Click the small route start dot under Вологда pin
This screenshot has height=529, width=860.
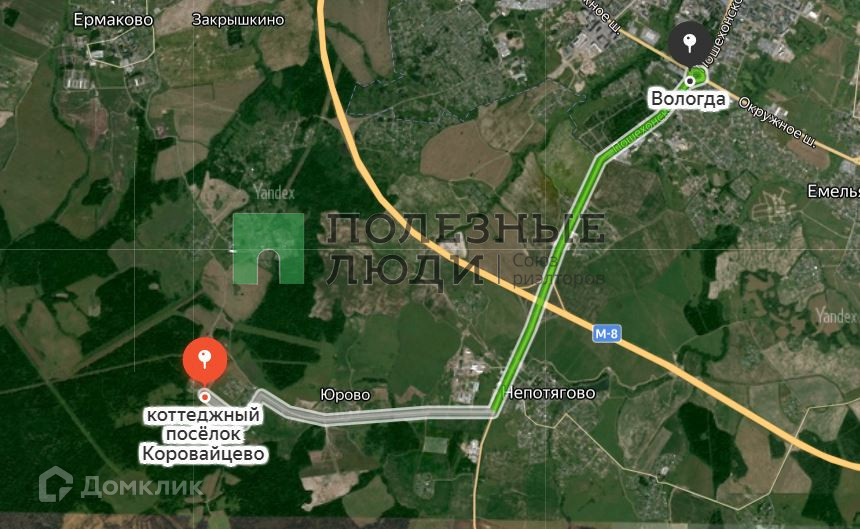click(691, 81)
